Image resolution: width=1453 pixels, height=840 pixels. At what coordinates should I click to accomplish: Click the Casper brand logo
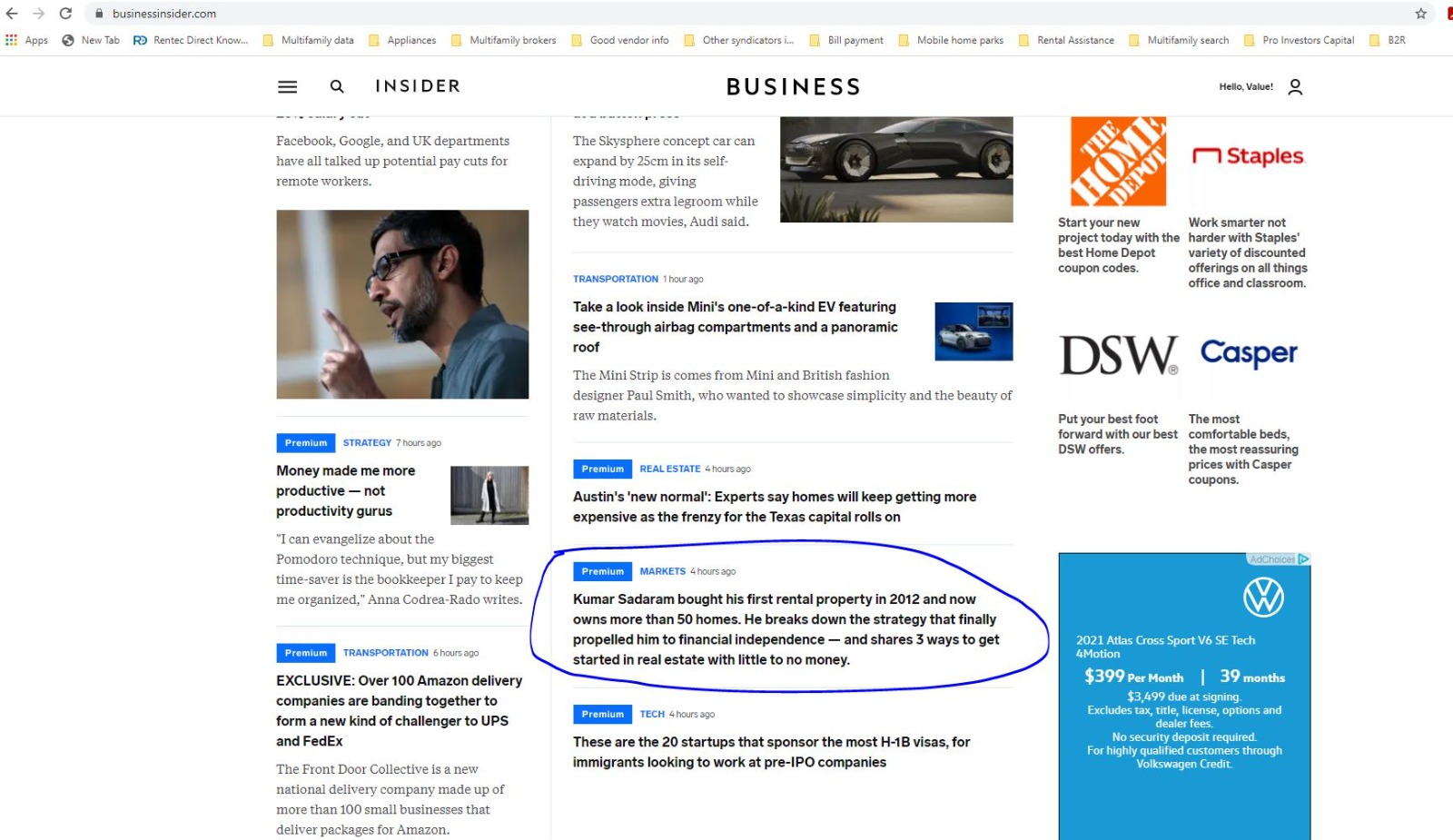click(1249, 354)
